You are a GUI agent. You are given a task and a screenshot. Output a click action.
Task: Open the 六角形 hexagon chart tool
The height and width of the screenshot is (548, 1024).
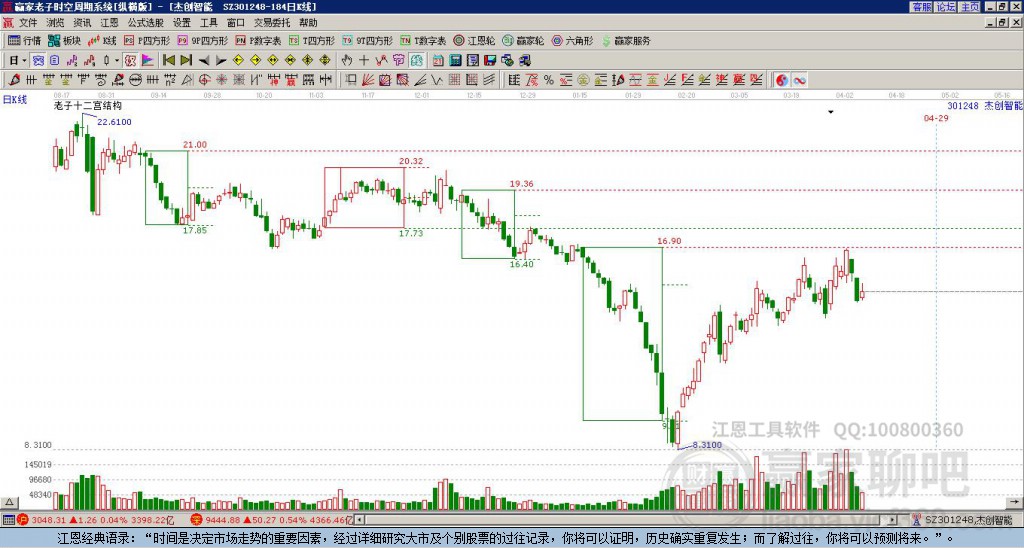[572, 40]
